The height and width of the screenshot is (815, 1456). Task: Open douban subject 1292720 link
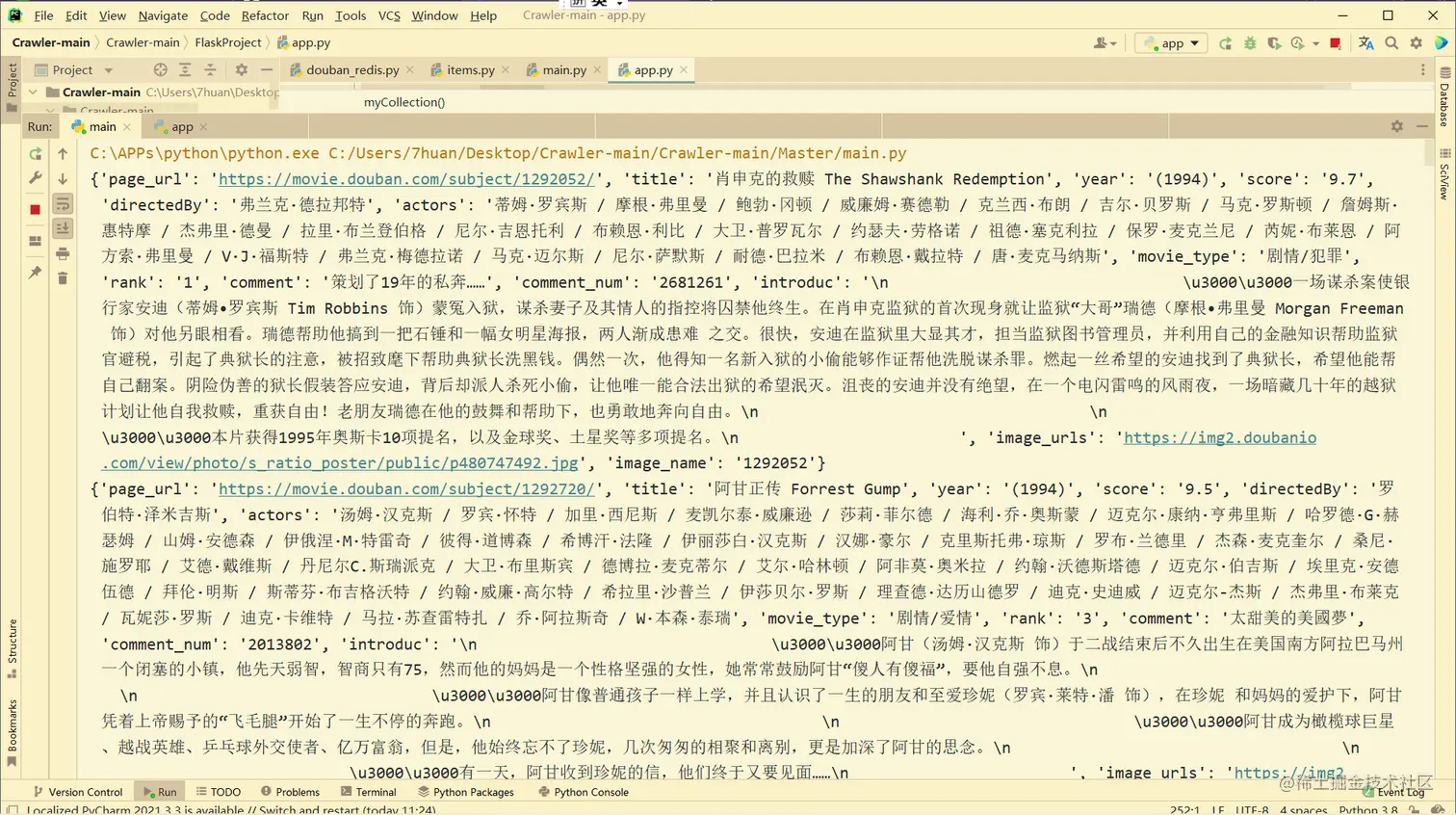[406, 488]
